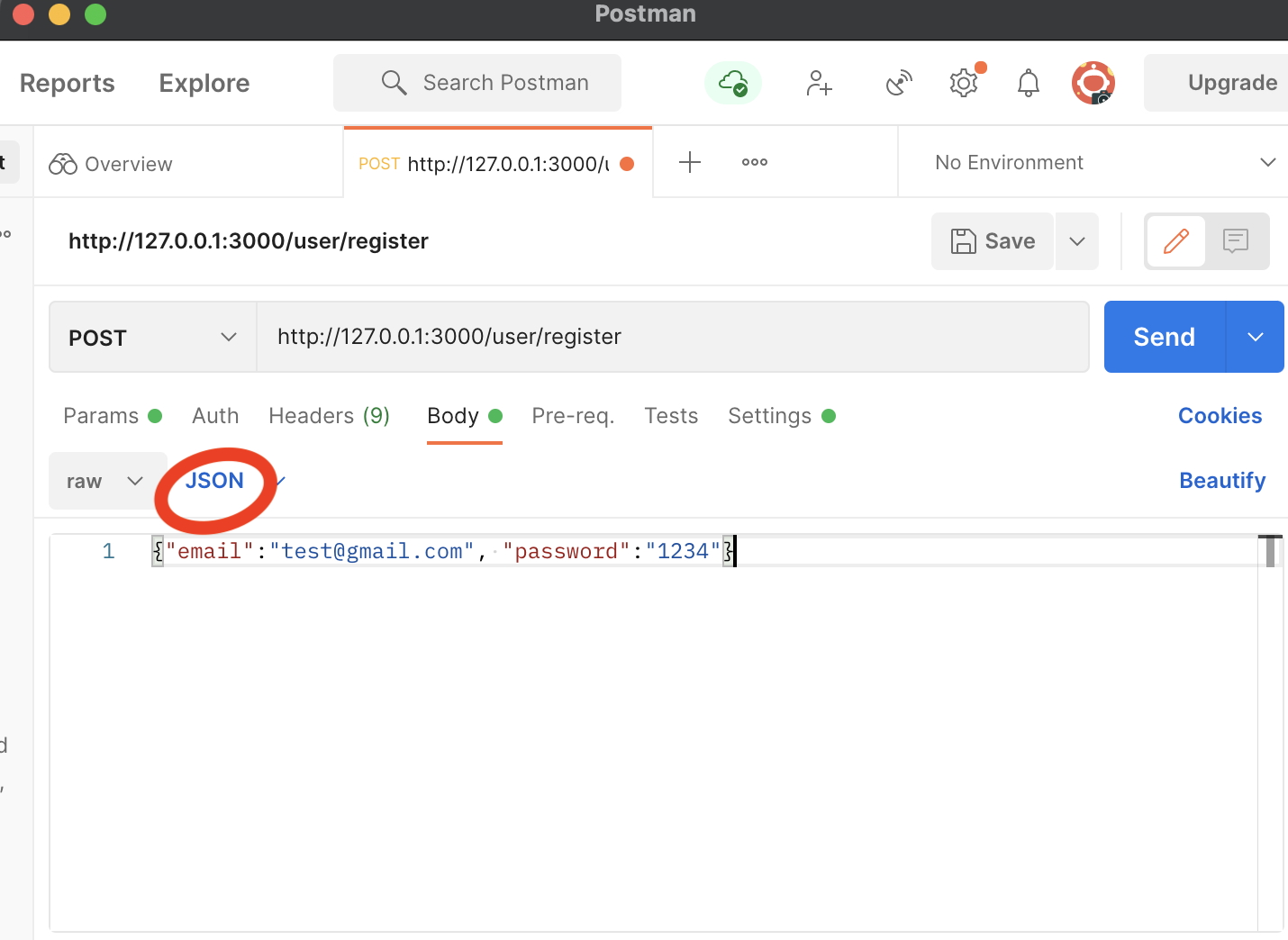Switch to the Params tab
Screen dimensions: 1288x940
113,416
